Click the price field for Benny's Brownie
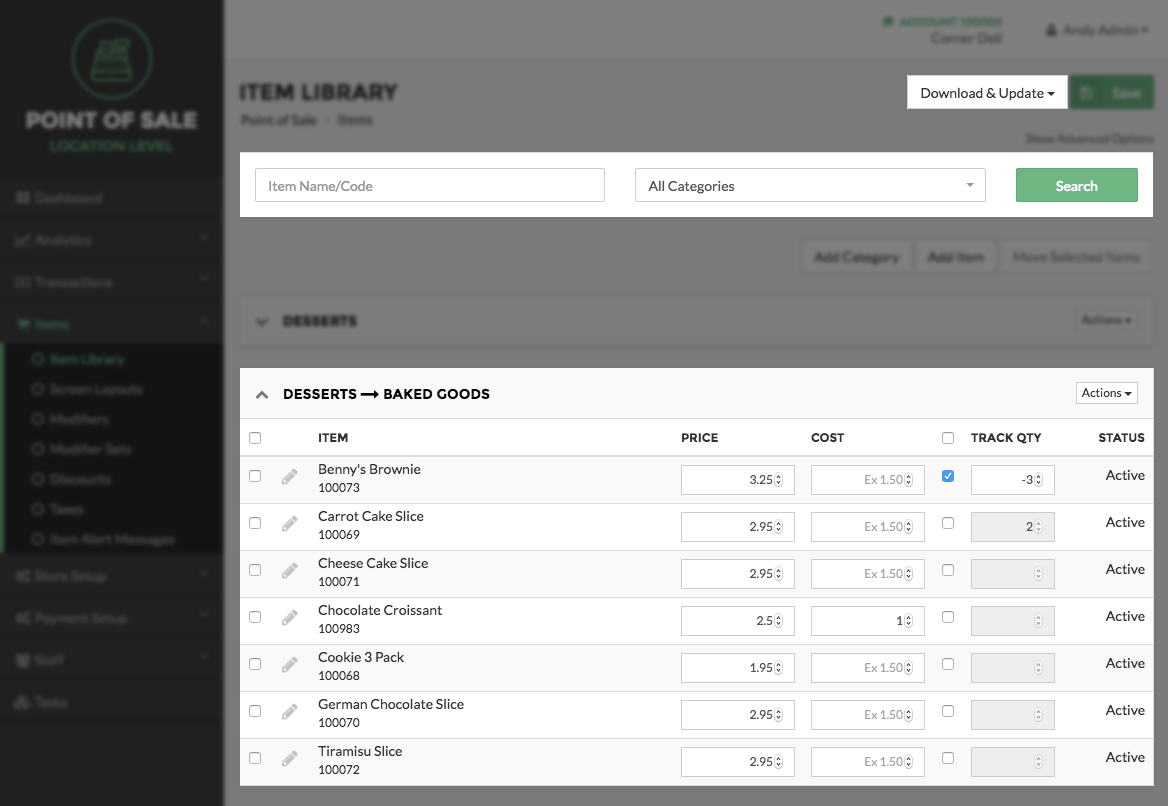 click(737, 480)
